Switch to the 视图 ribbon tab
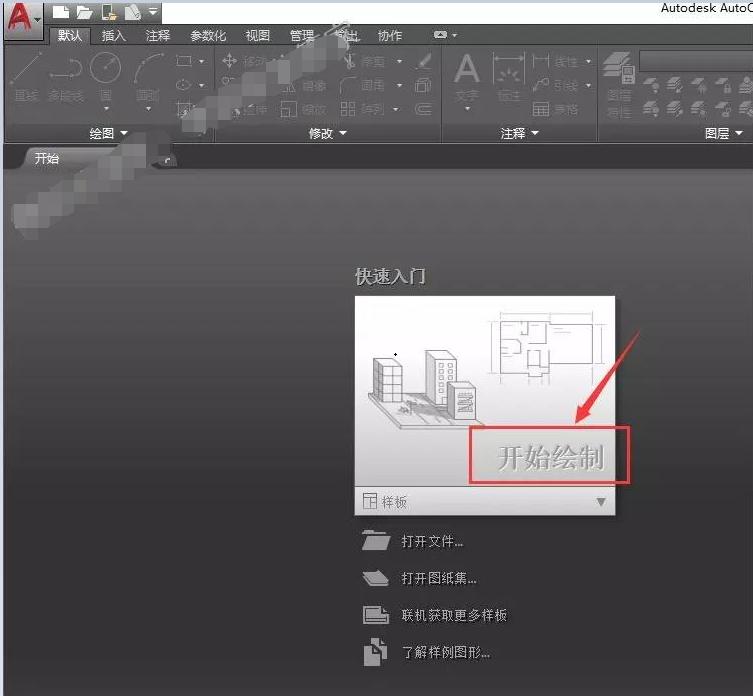 click(x=257, y=36)
